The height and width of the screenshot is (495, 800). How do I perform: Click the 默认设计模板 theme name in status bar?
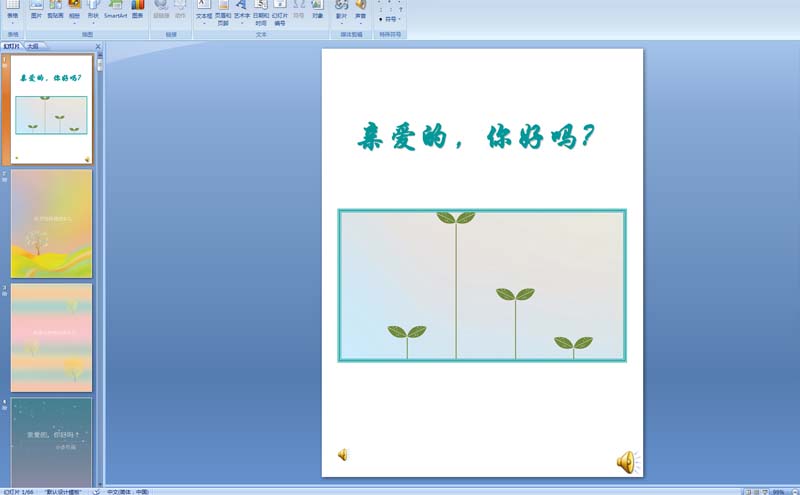click(63, 492)
